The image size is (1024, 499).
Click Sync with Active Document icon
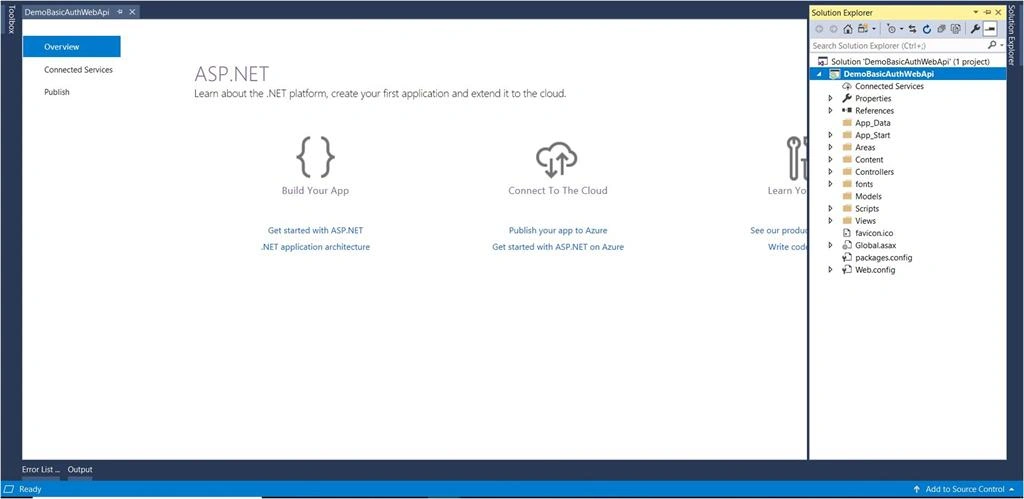[912, 29]
